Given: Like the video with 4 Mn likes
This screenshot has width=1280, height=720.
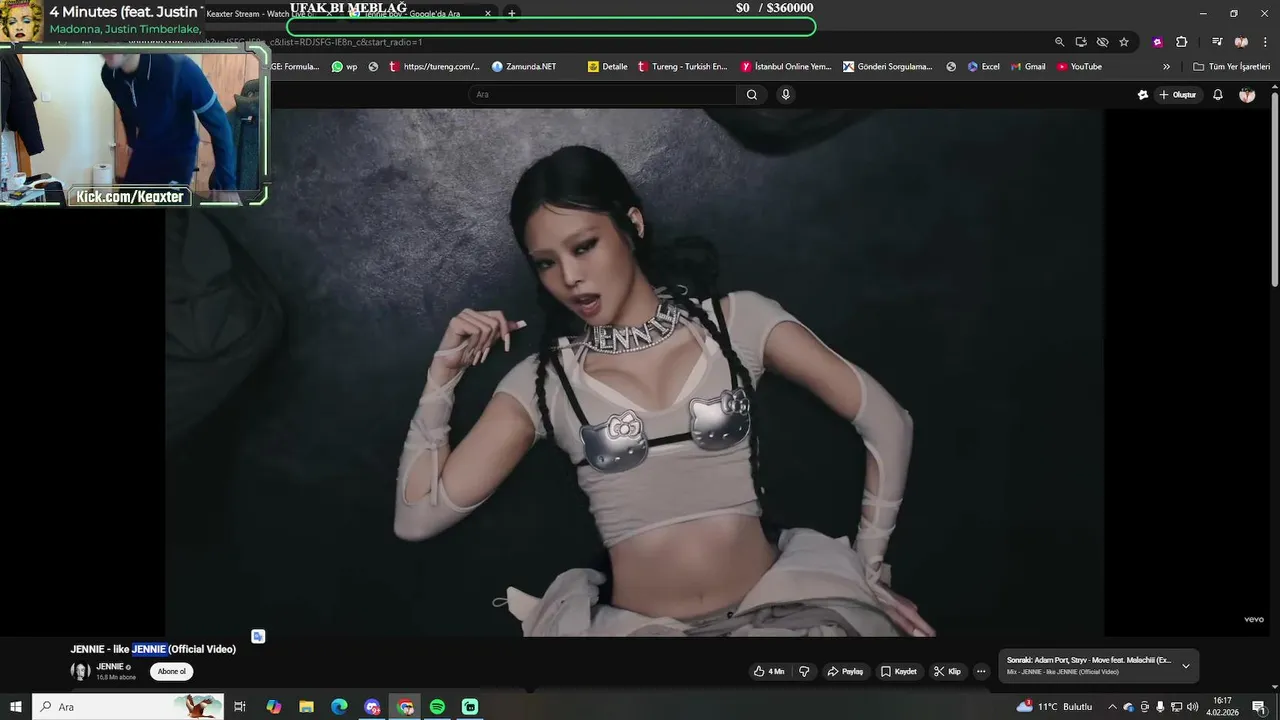Looking at the screenshot, I should [x=769, y=672].
